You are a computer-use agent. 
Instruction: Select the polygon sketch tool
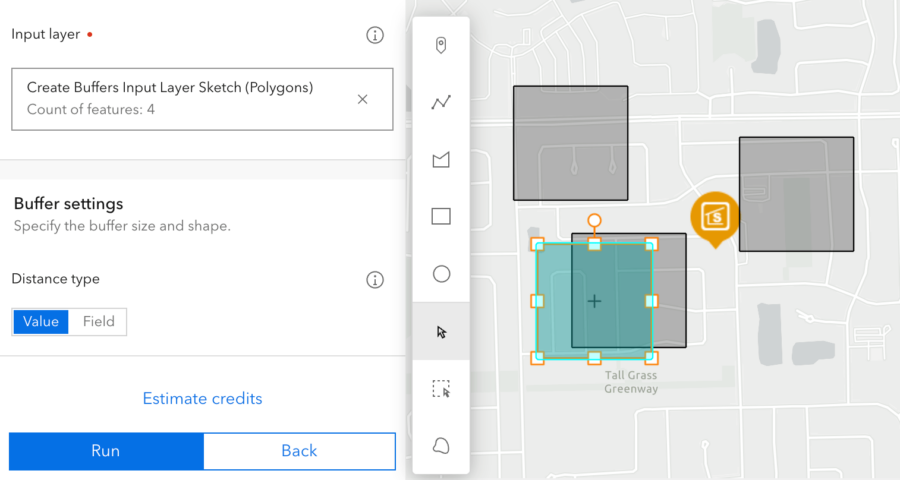click(x=441, y=159)
